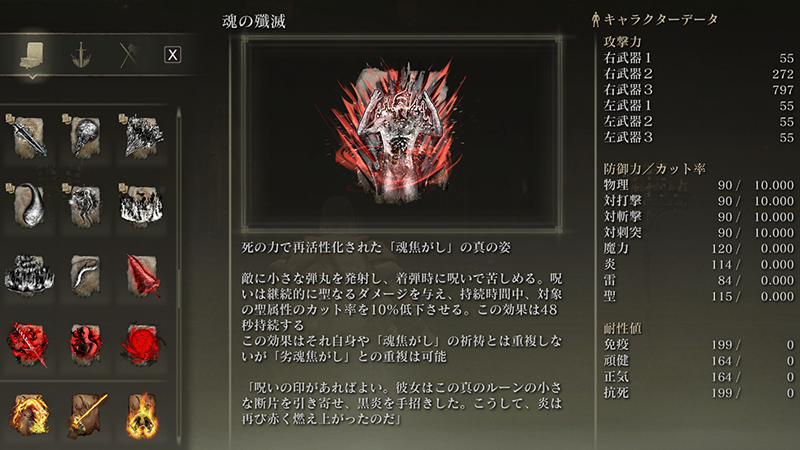The height and width of the screenshot is (450, 800).
Task: Select the dagger spell icon
Action: coord(29,137)
